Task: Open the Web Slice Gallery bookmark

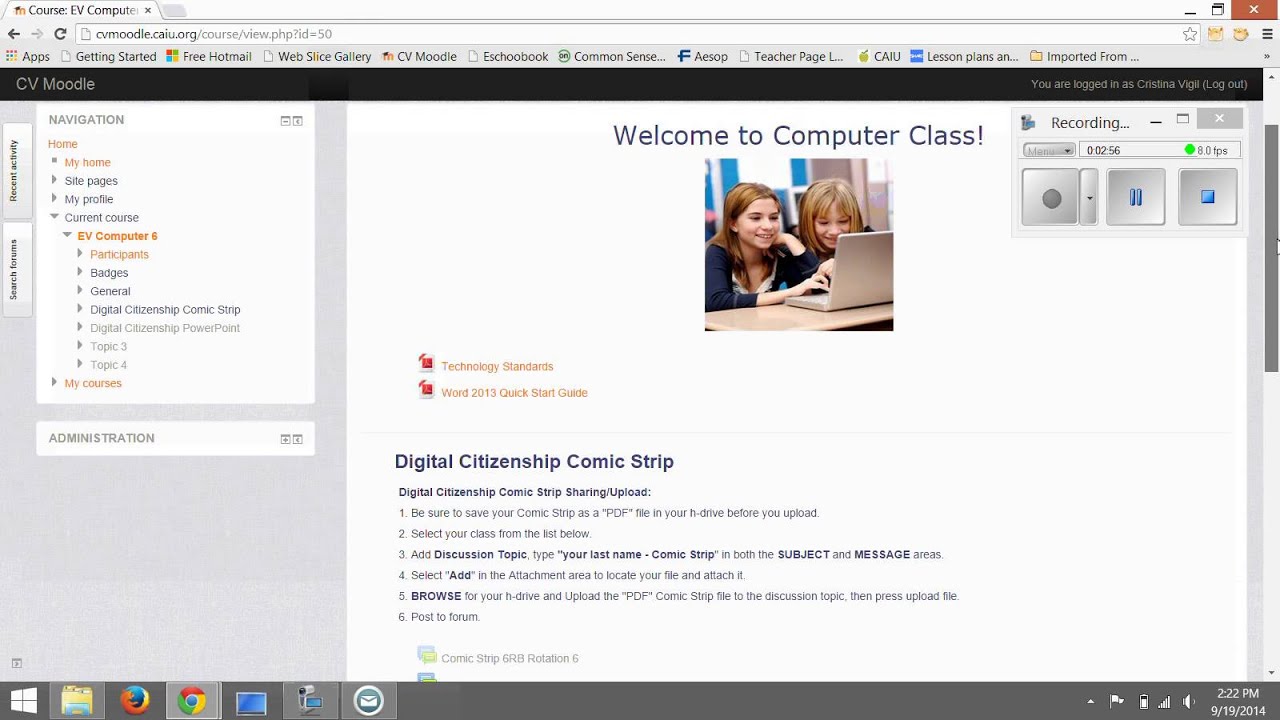Action: (x=316, y=57)
